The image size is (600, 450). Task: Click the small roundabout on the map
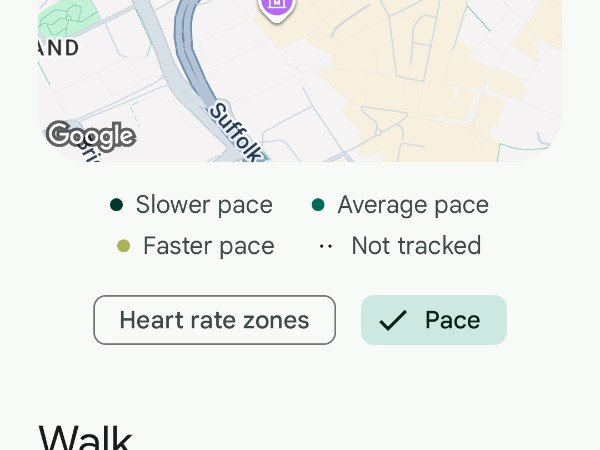[378, 131]
